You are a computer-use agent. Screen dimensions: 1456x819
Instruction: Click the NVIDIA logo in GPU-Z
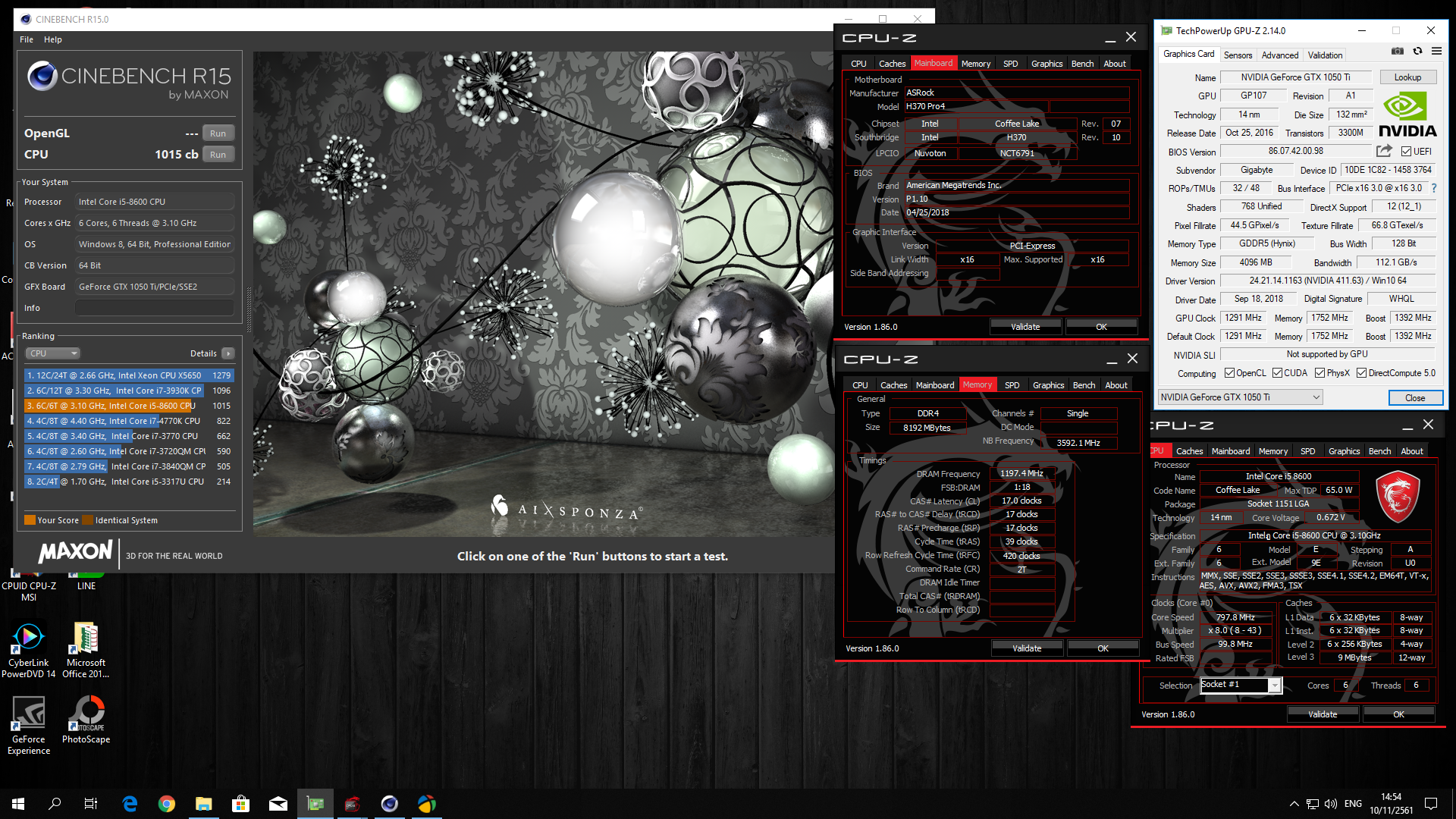(1407, 115)
